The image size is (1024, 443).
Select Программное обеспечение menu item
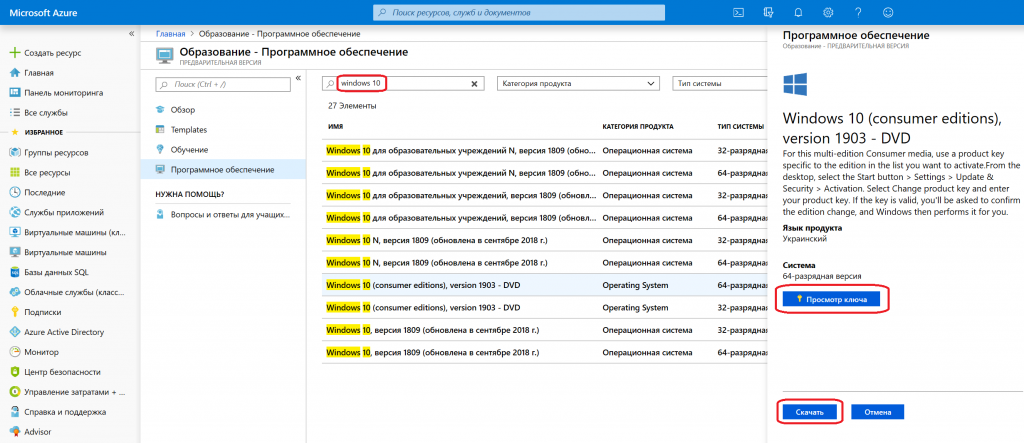224,169
